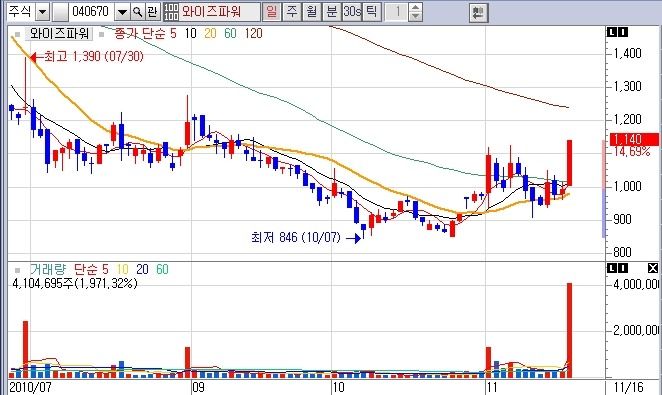
Task: Switch to the 주 weekly chart period
Action: pyautogui.click(x=291, y=11)
